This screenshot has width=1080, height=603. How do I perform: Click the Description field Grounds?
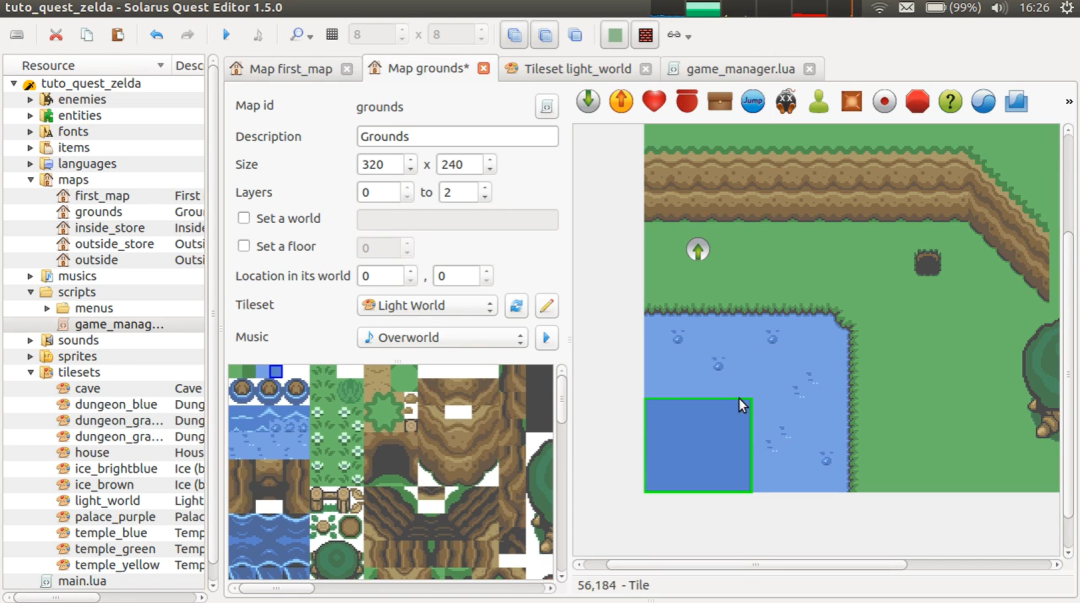coord(457,136)
